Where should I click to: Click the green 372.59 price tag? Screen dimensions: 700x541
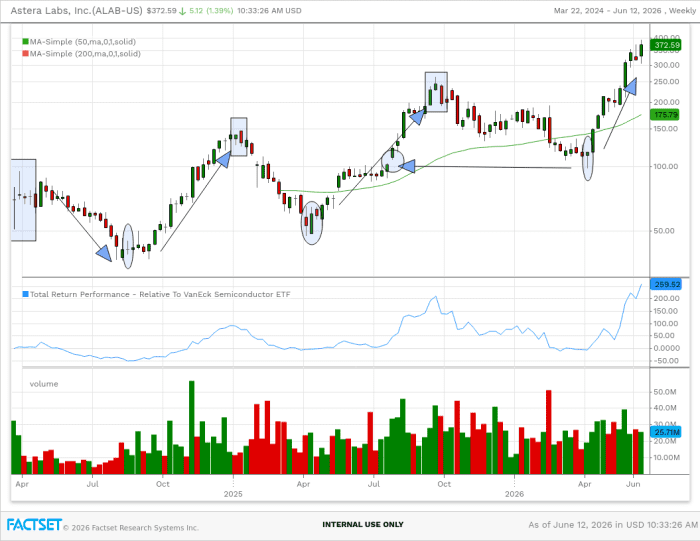click(666, 45)
